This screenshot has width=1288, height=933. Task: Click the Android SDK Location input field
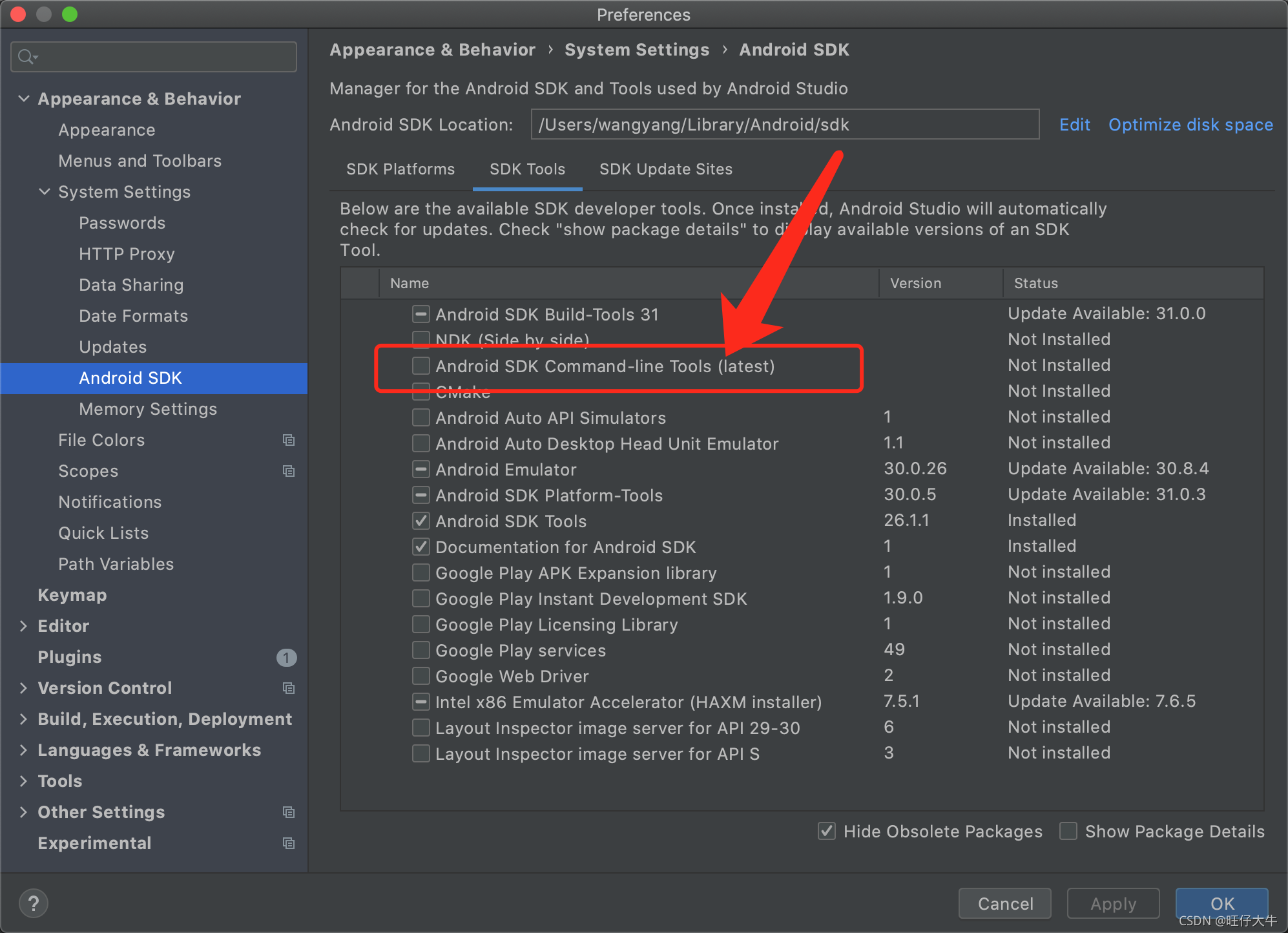pyautogui.click(x=785, y=125)
